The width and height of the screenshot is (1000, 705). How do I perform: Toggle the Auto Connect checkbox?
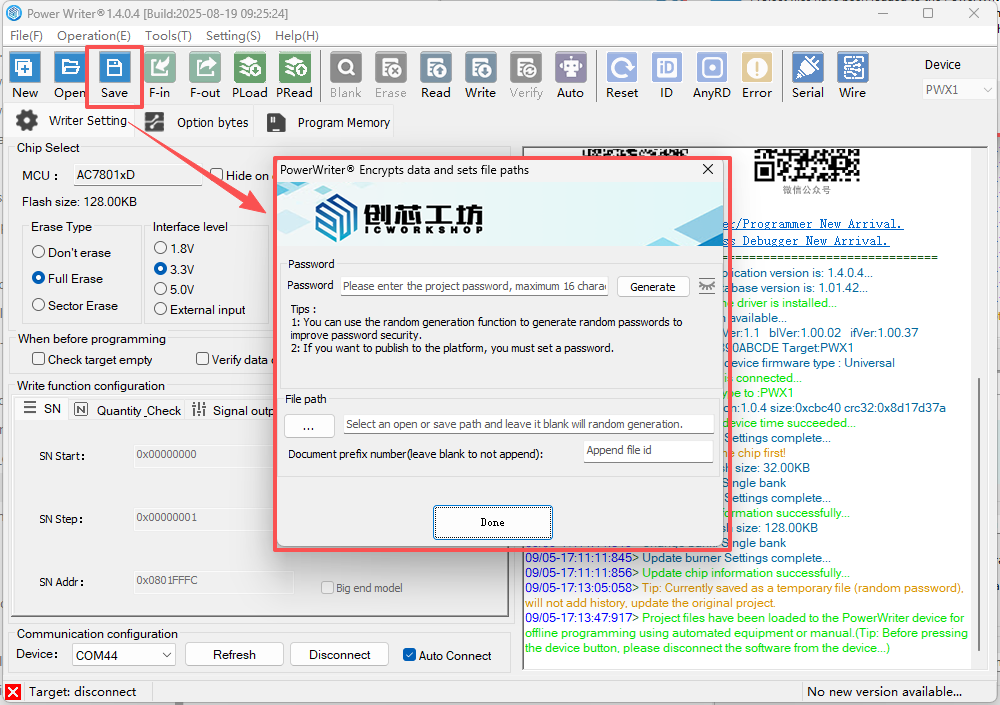(x=409, y=655)
